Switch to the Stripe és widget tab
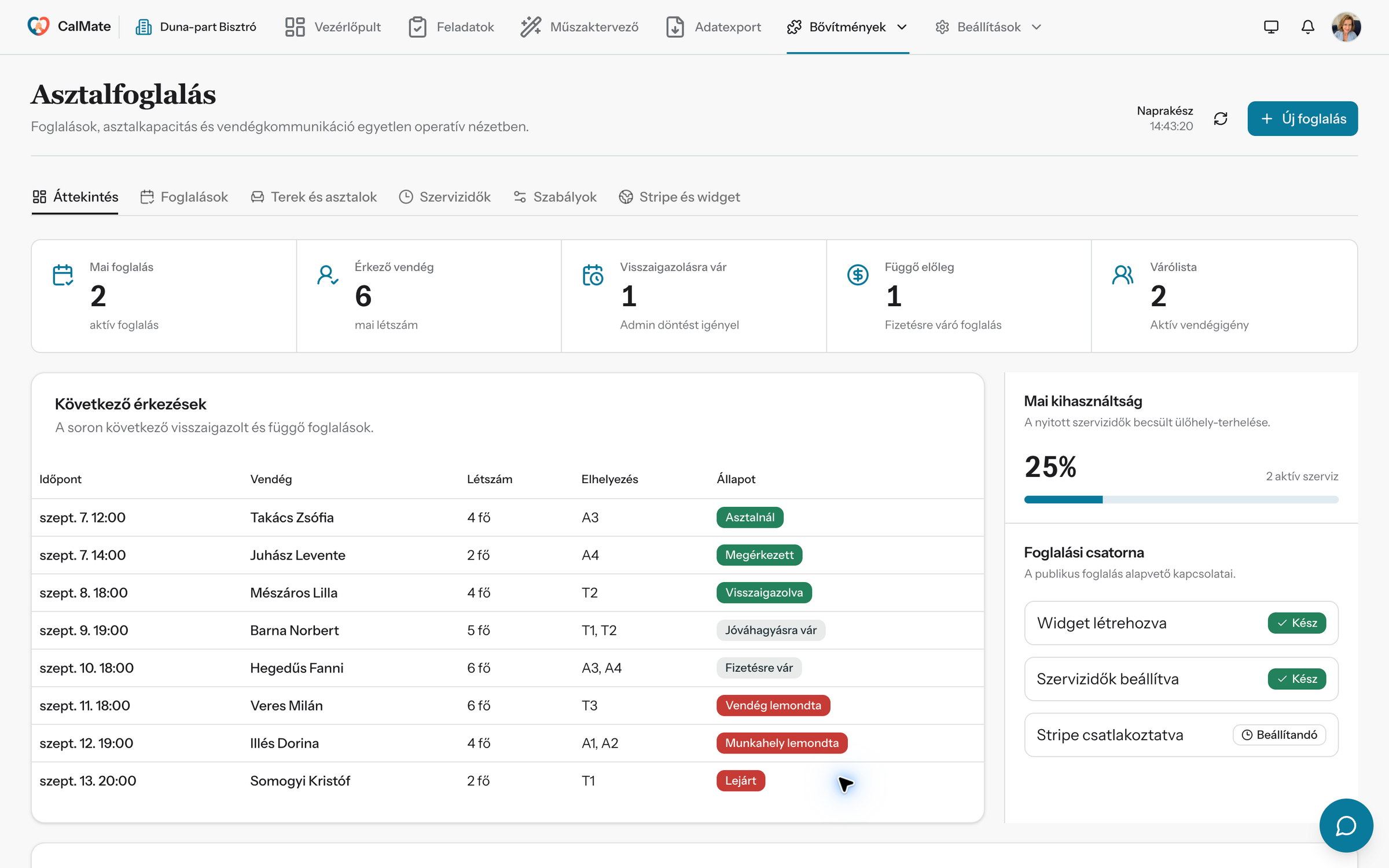1389x868 pixels. tap(679, 197)
